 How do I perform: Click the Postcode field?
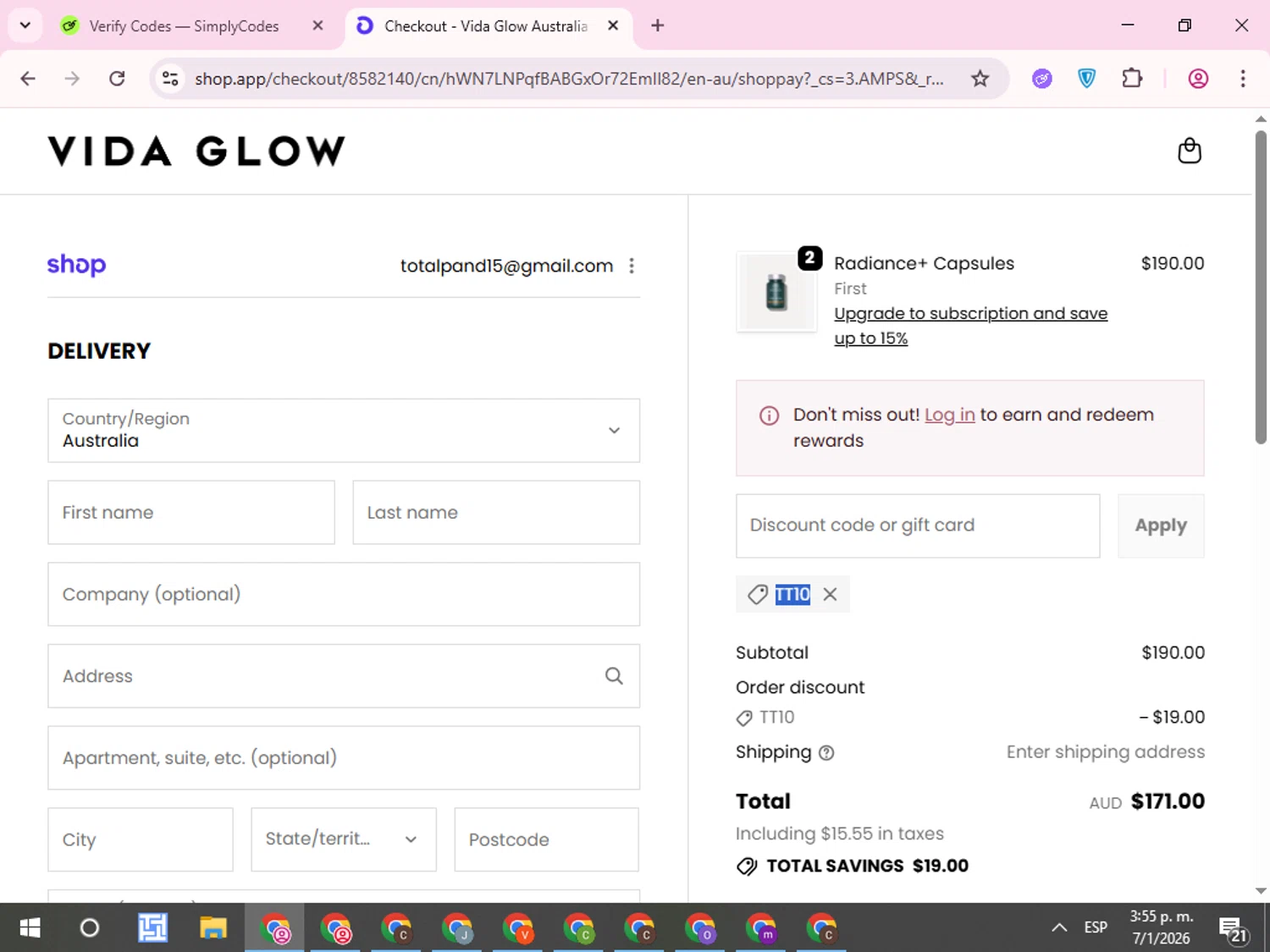point(546,839)
